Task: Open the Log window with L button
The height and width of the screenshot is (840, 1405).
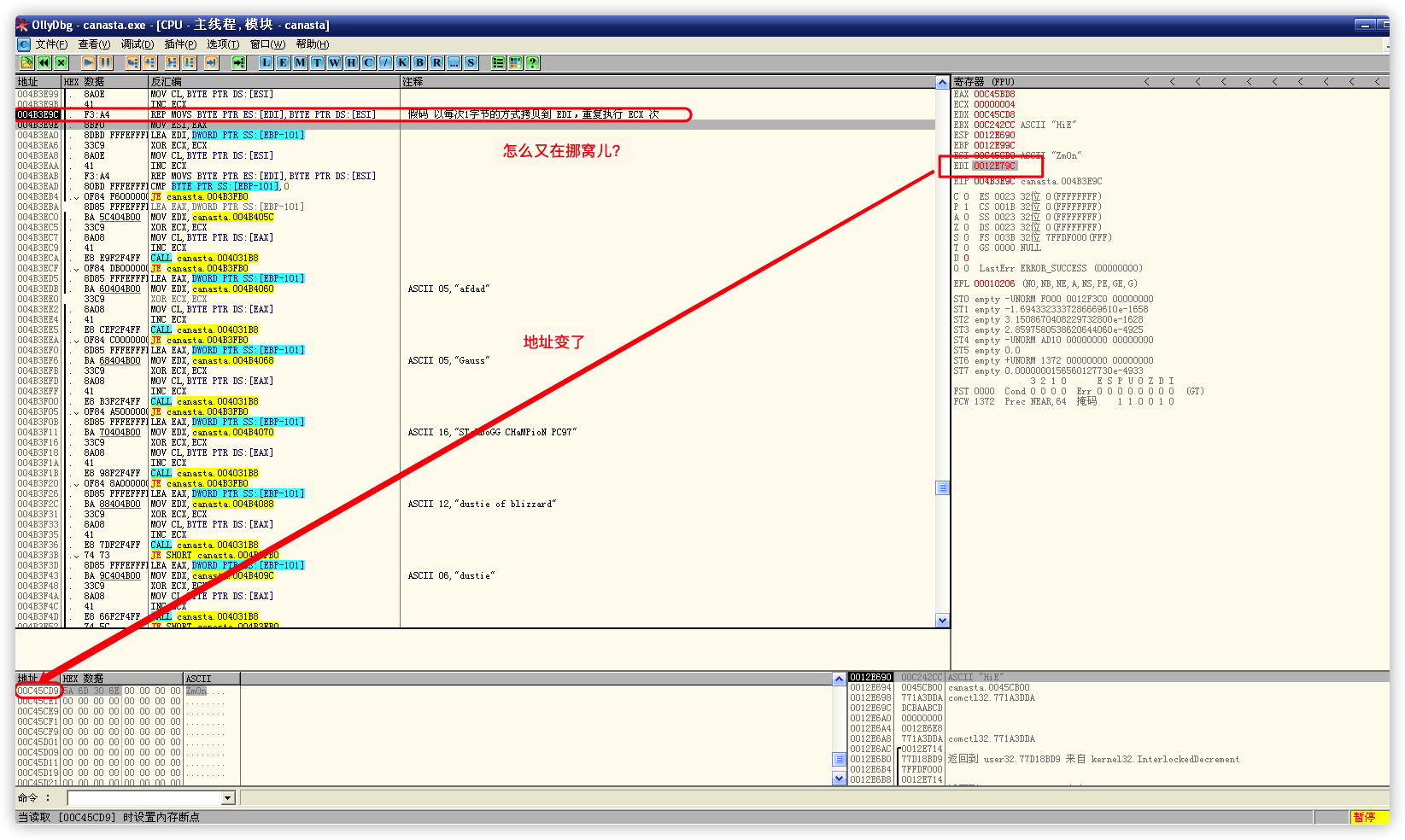Action: pos(266,62)
